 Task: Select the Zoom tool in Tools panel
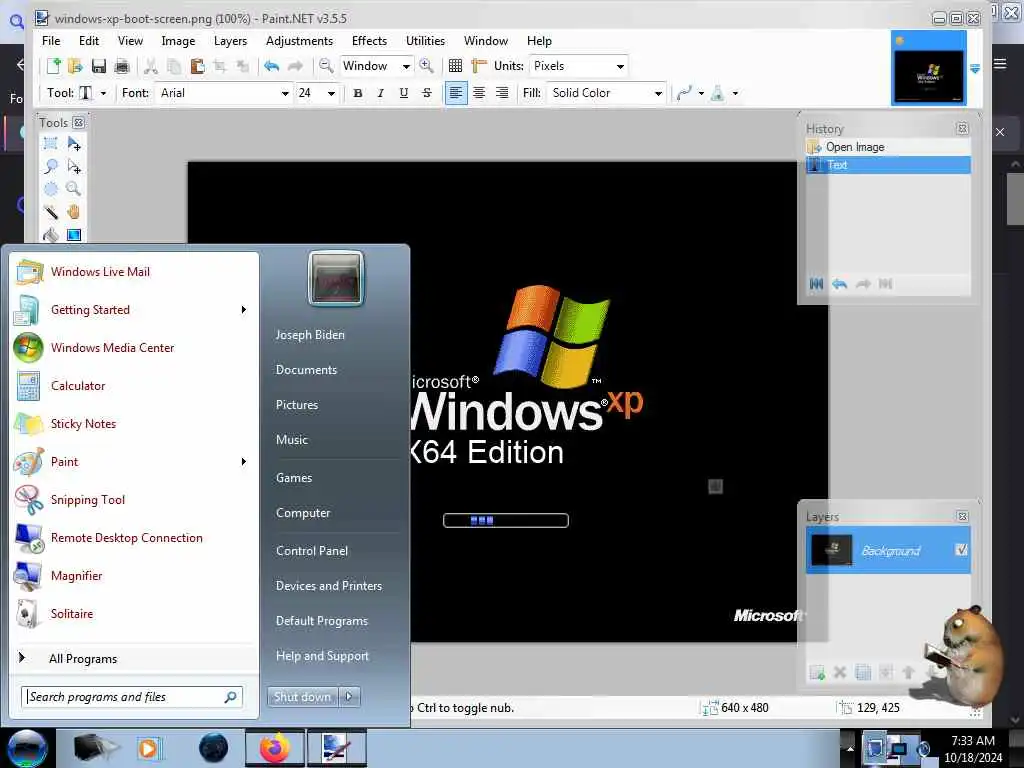tap(74, 189)
